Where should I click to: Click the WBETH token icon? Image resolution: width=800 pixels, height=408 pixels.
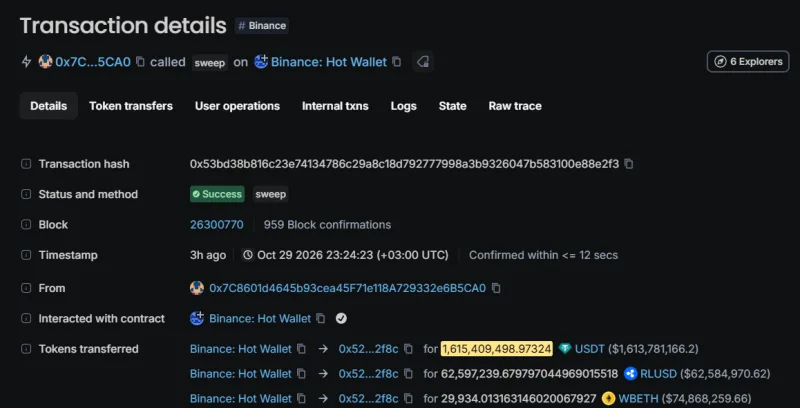coord(608,398)
